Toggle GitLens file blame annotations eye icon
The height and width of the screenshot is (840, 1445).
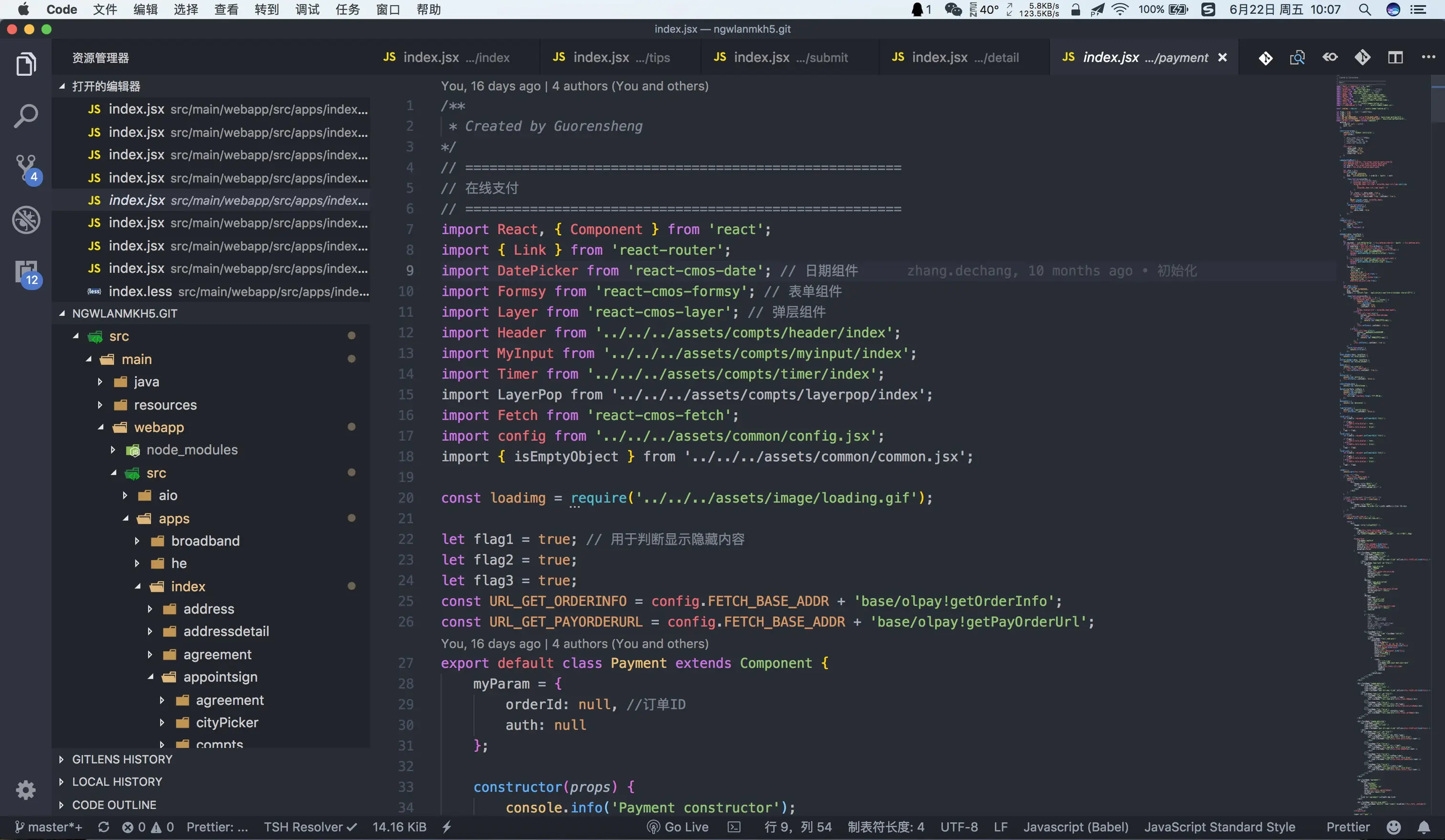coord(1330,57)
